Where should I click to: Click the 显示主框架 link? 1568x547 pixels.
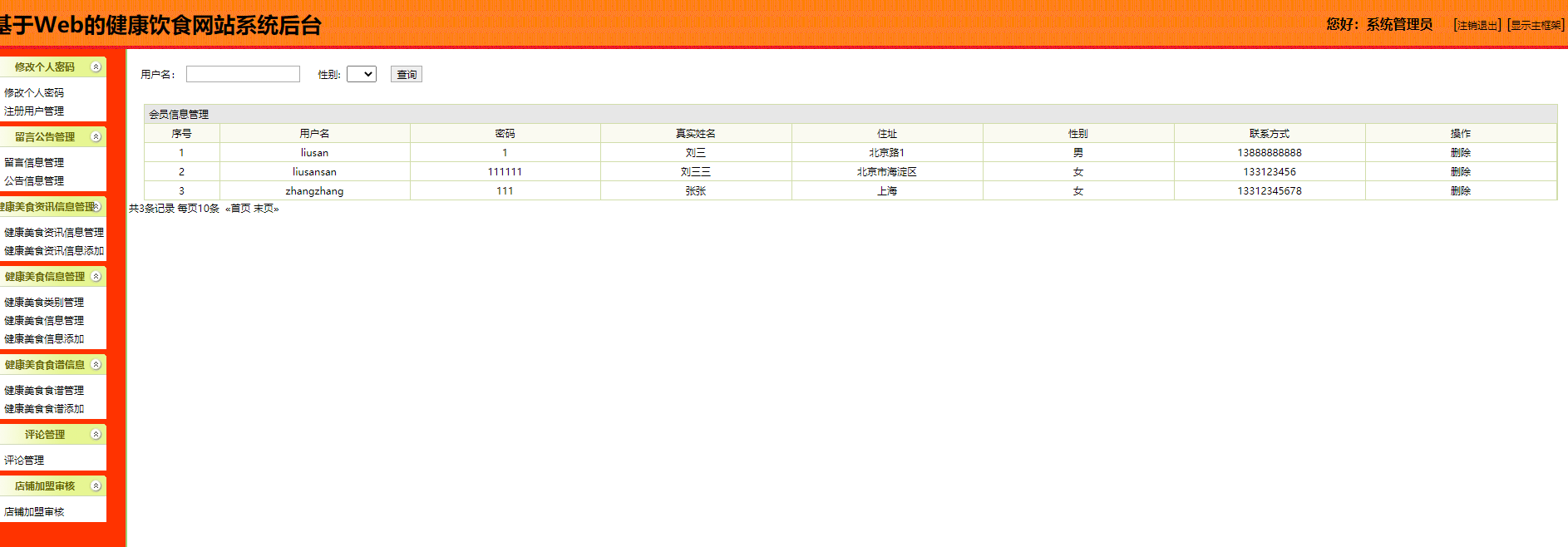pyautogui.click(x=1536, y=26)
